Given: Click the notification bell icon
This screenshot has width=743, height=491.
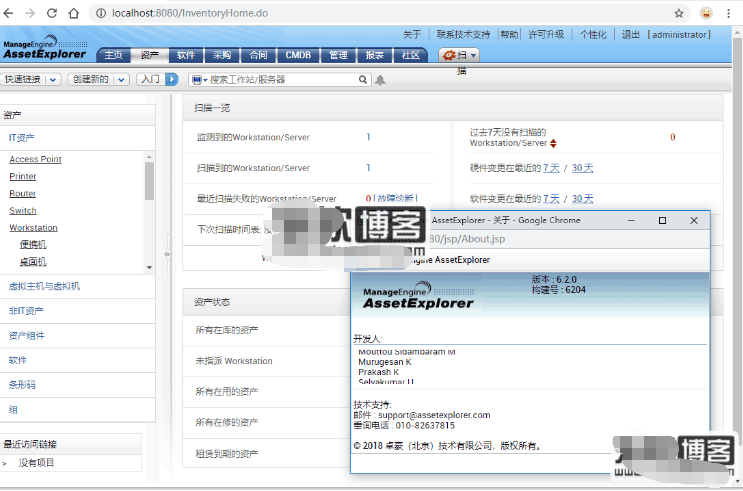Looking at the screenshot, I should [380, 80].
